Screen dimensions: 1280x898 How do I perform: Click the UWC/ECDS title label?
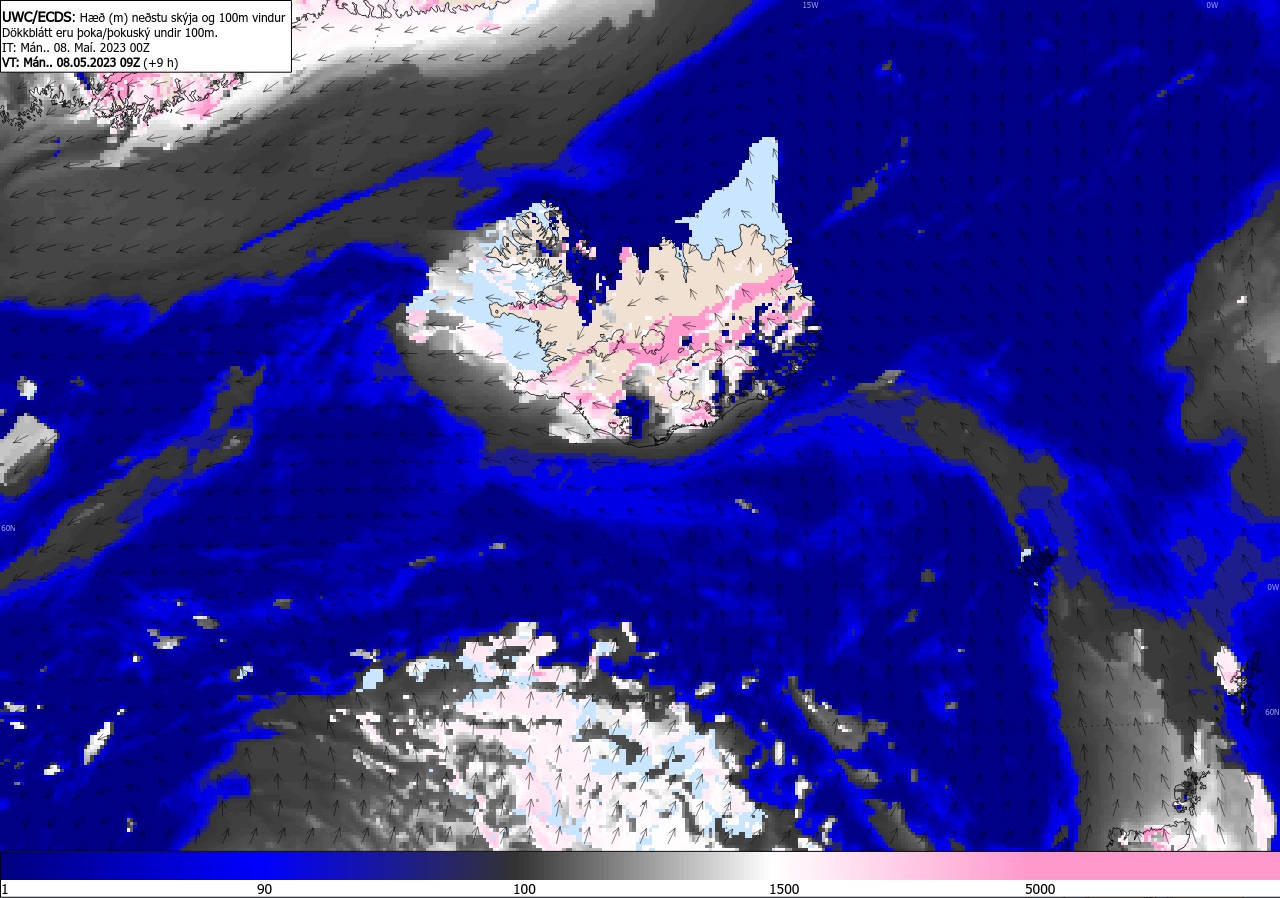coord(38,17)
